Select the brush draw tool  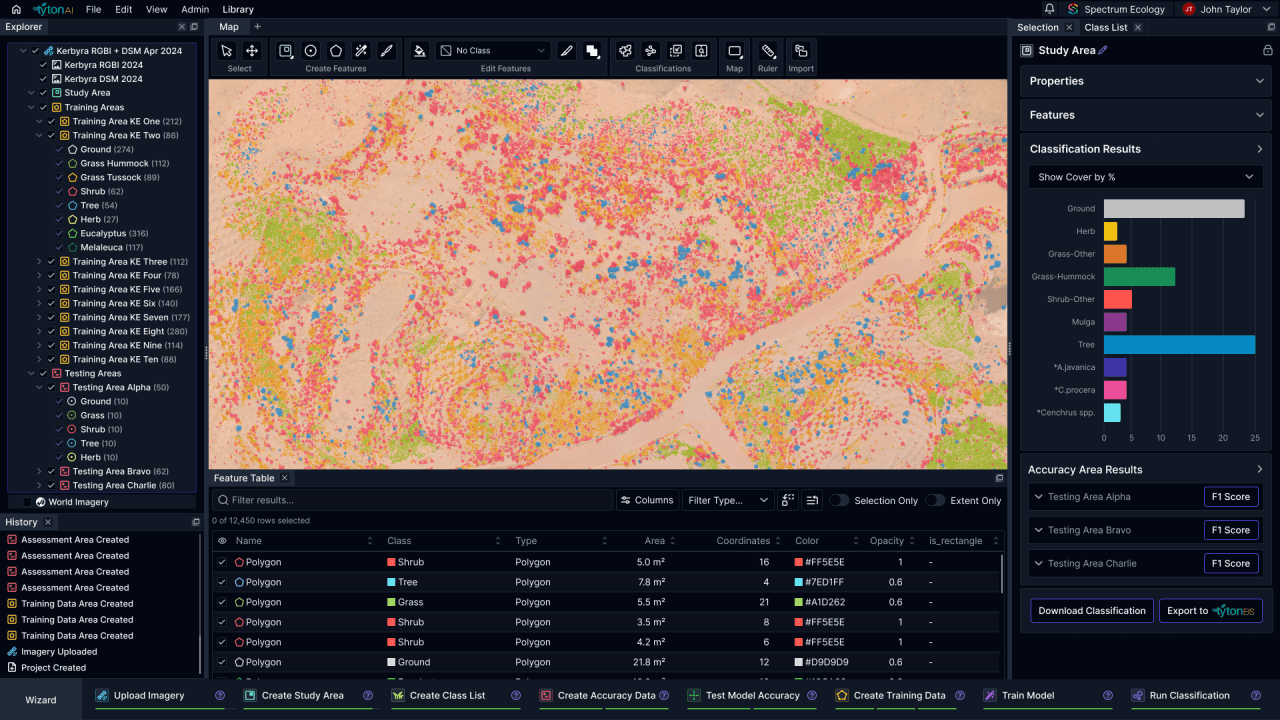tap(386, 51)
